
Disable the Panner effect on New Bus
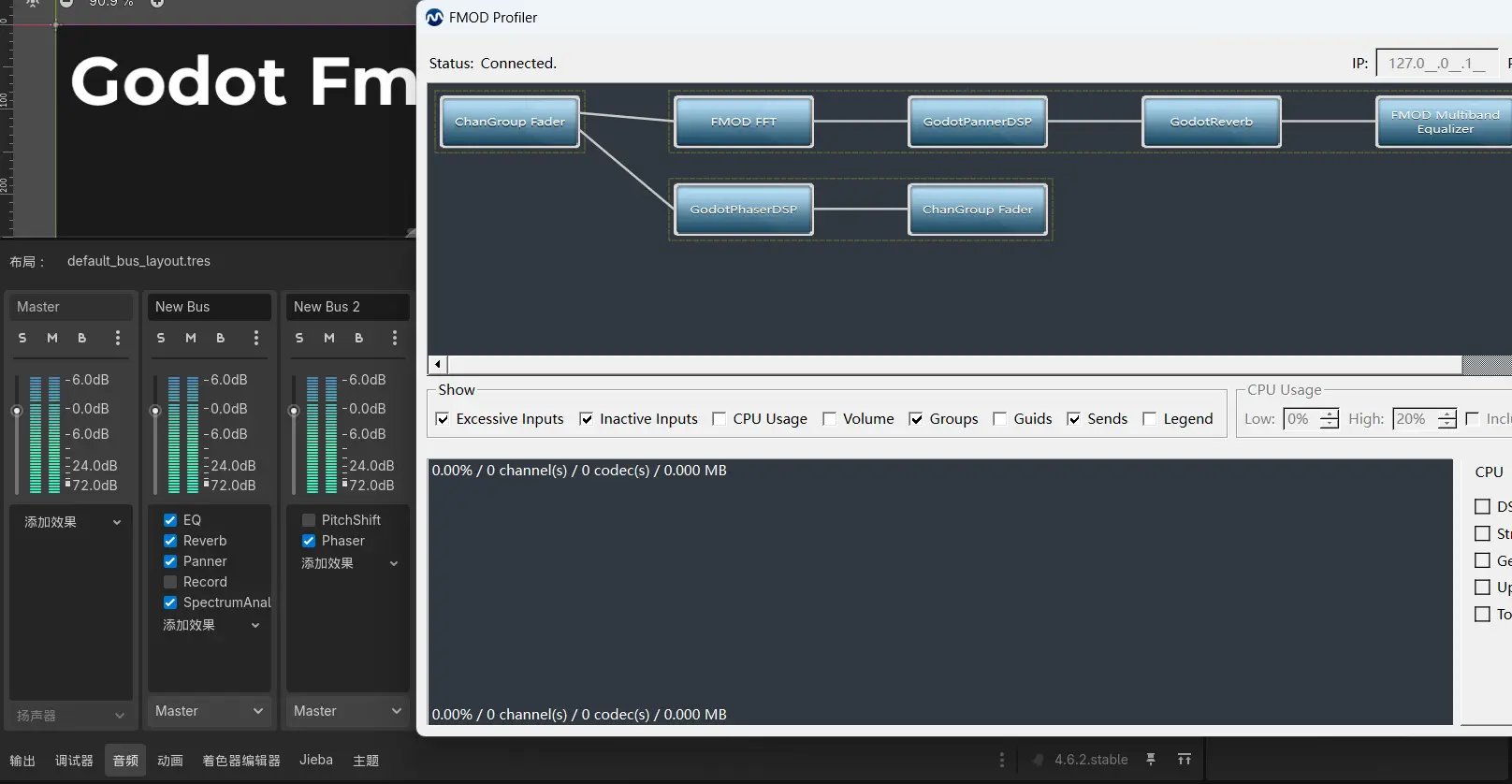pyautogui.click(x=170, y=561)
